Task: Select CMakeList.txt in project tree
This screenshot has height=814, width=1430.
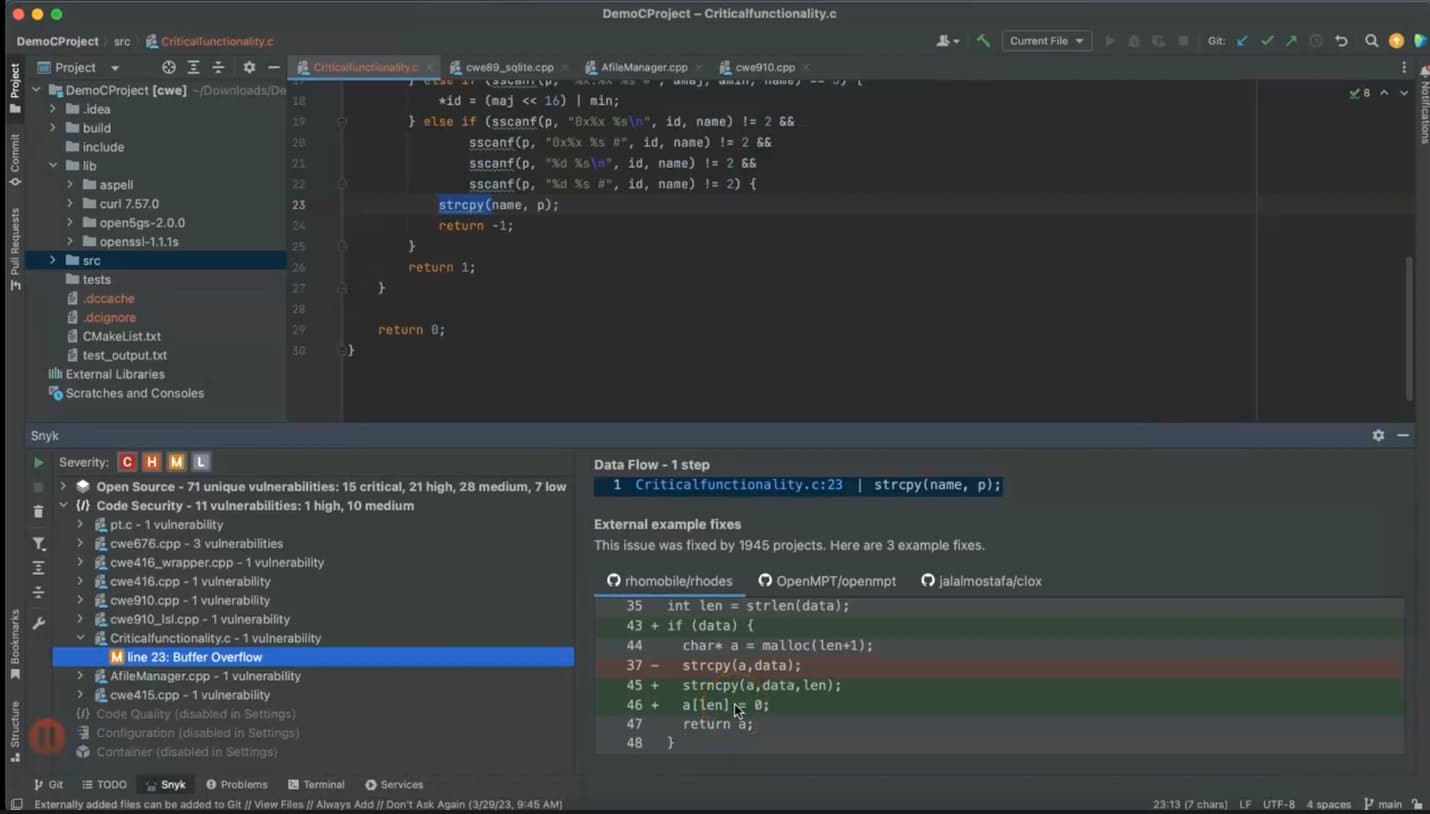Action: click(121, 337)
